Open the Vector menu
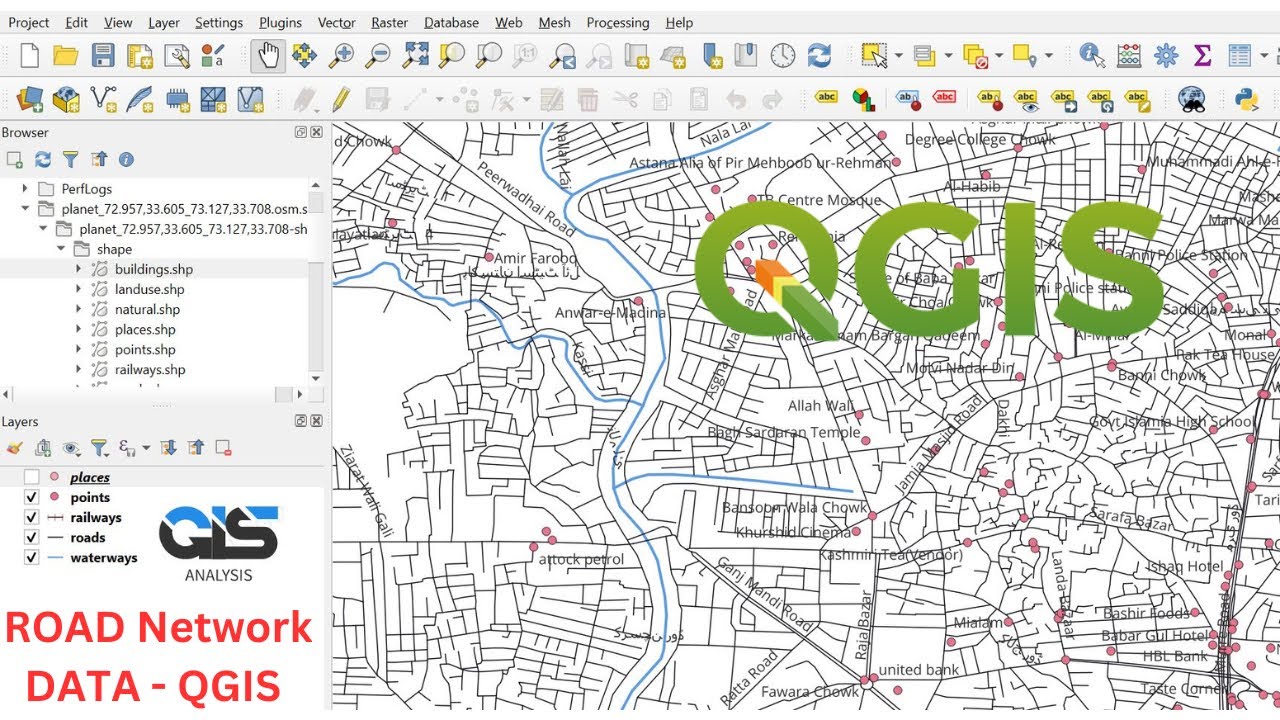The height and width of the screenshot is (720, 1280). [337, 22]
